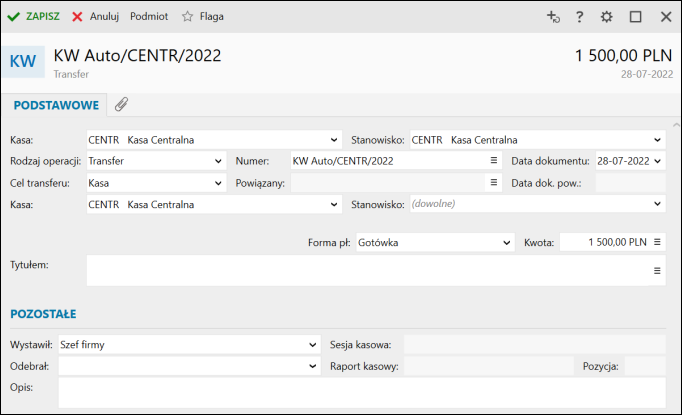The height and width of the screenshot is (415, 682).
Task: Open settings gear icon in header
Action: (x=606, y=17)
